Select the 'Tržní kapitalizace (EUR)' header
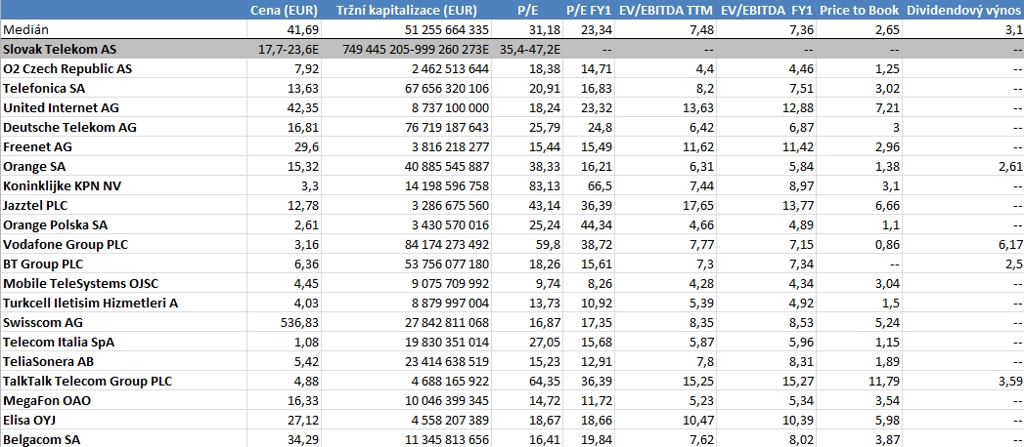The height and width of the screenshot is (447, 1024). pos(407,10)
